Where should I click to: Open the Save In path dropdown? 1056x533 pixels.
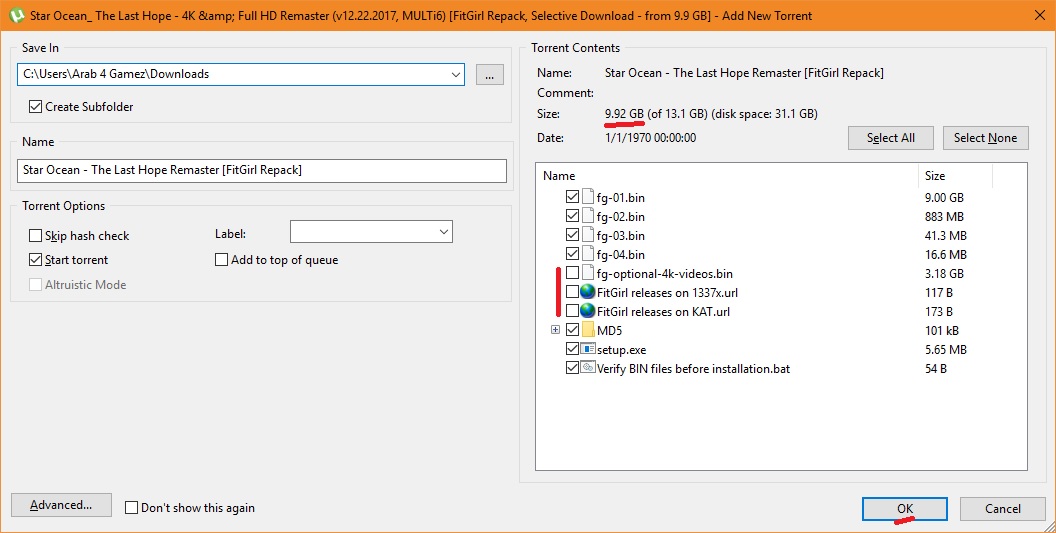click(x=456, y=74)
